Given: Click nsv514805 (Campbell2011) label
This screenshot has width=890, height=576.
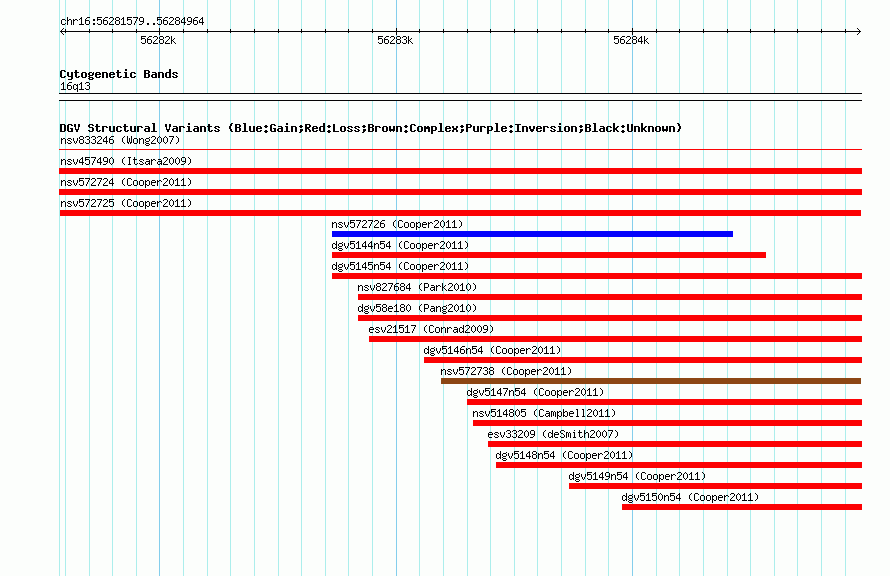Looking at the screenshot, I should [544, 413].
